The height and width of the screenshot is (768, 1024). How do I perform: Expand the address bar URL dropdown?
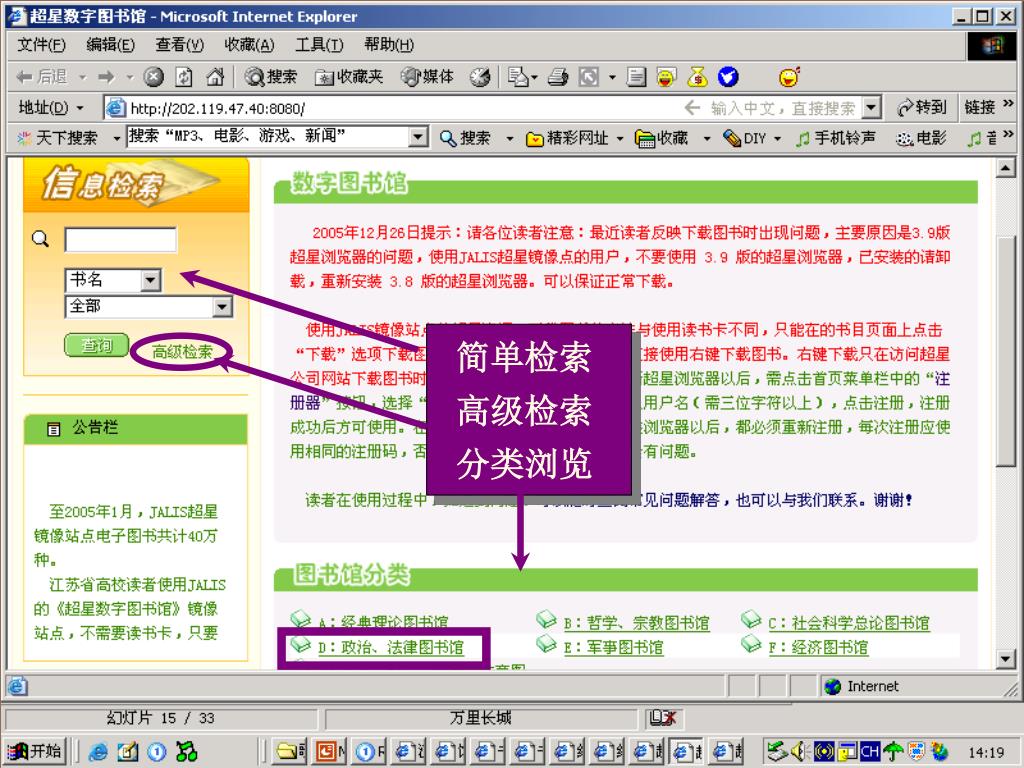[871, 107]
